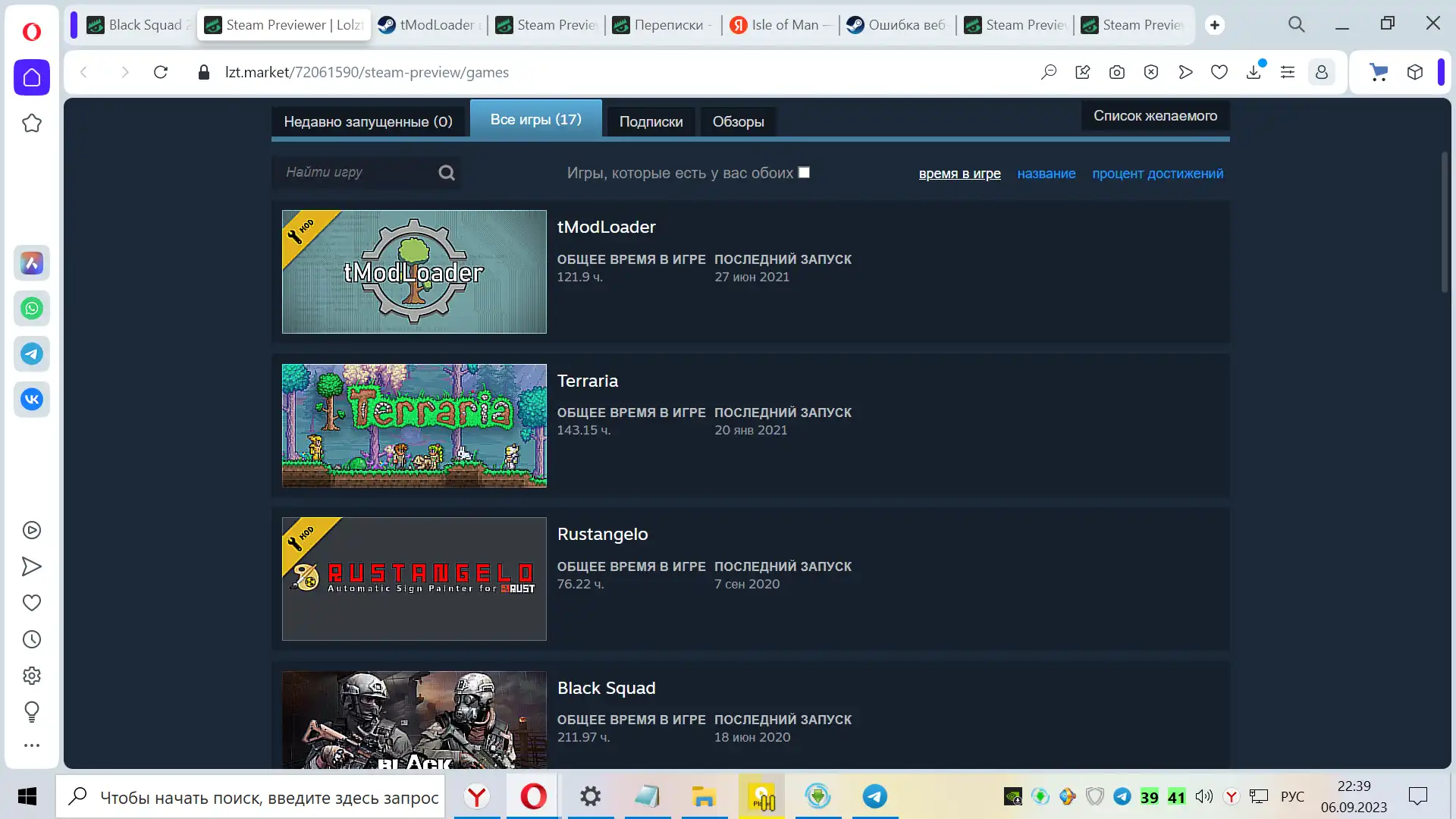Screen dimensions: 1456x819
Task: Take a snapshot with the camera icon
Action: (x=1117, y=72)
